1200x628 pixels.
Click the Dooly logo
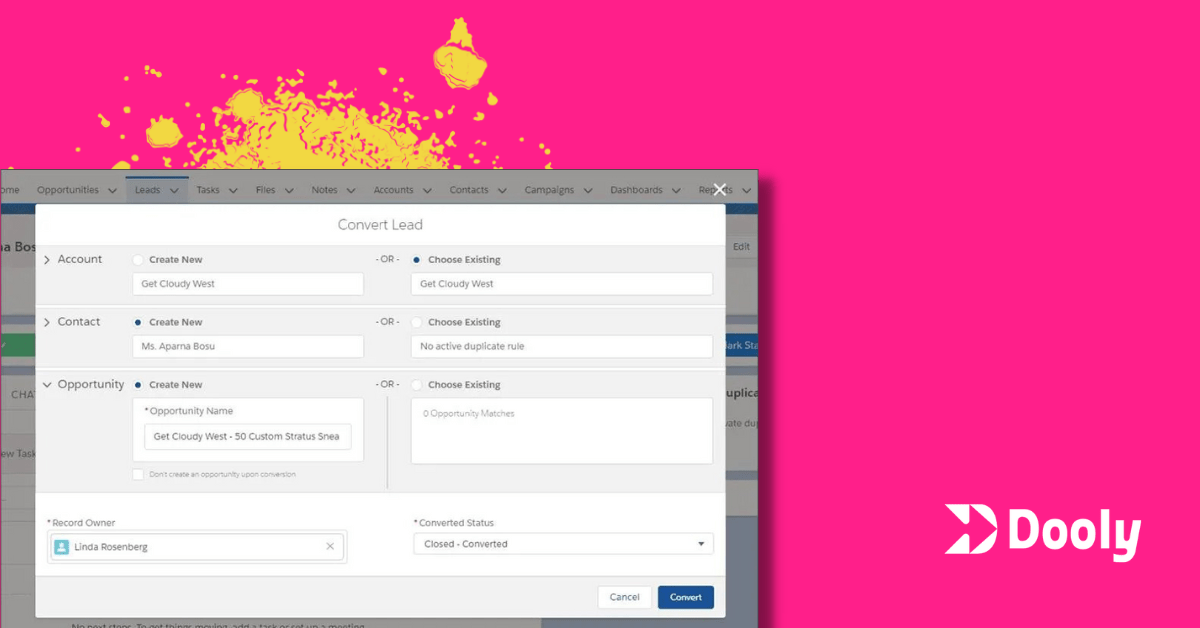pos(1043,531)
